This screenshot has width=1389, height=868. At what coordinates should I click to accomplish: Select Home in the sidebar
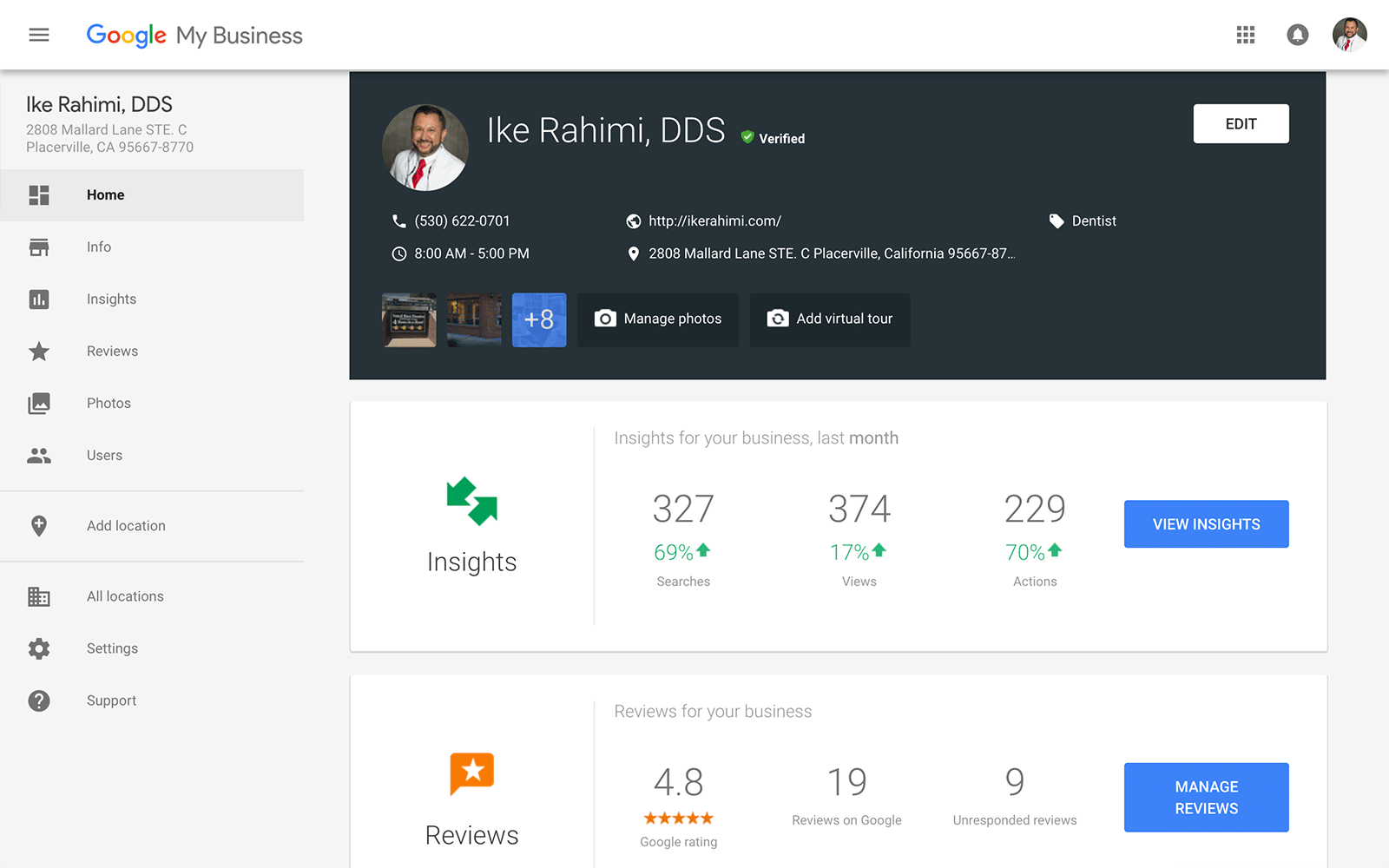coord(152,195)
